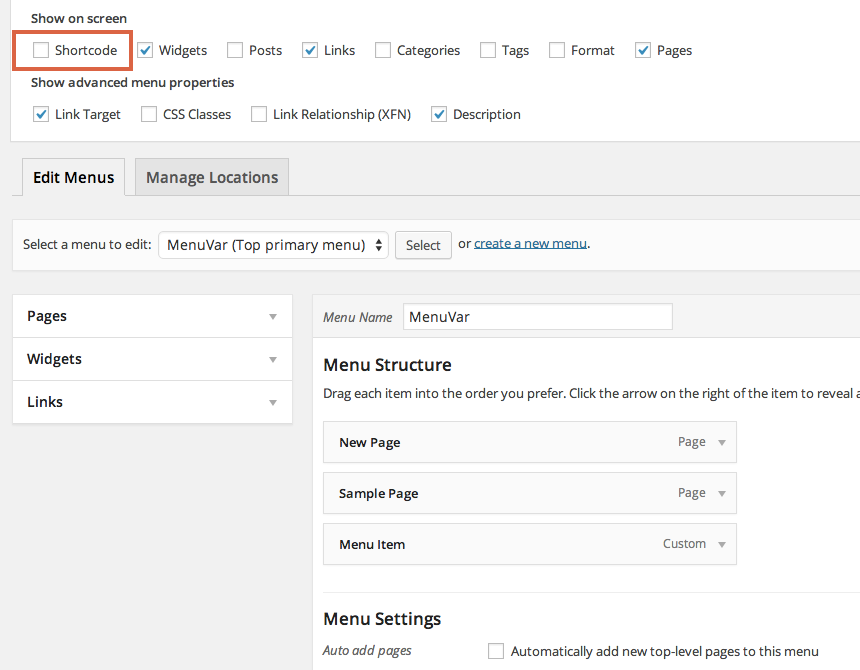Uncheck the Description property checkbox

pos(439,114)
